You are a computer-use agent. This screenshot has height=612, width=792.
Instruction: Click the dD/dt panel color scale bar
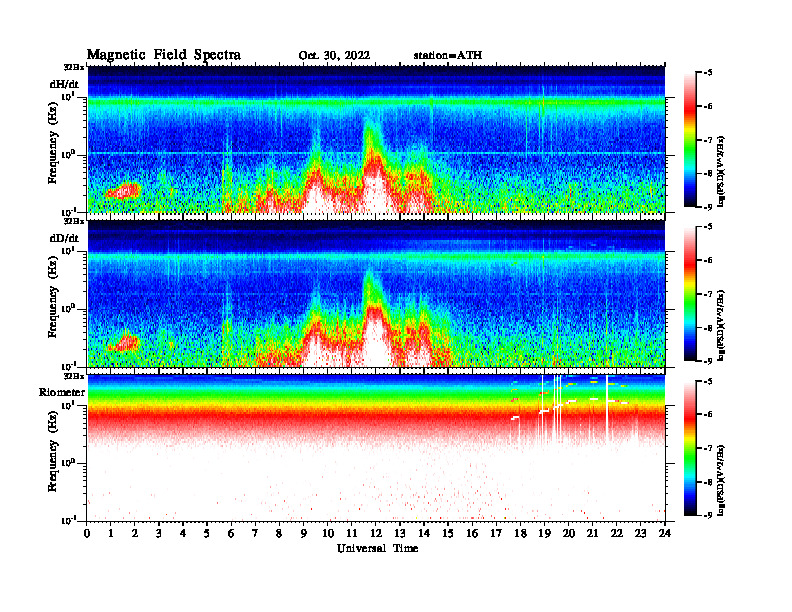click(x=690, y=293)
